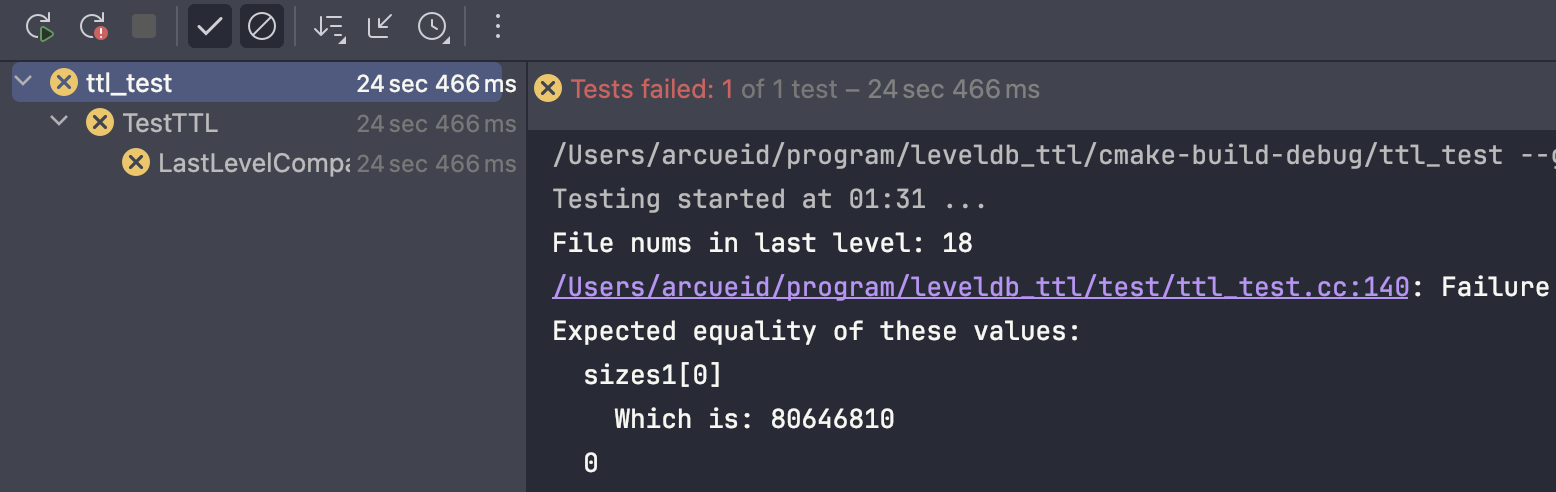This screenshot has width=1556, height=492.
Task: Import tests from file icon
Action: pyautogui.click(x=379, y=27)
